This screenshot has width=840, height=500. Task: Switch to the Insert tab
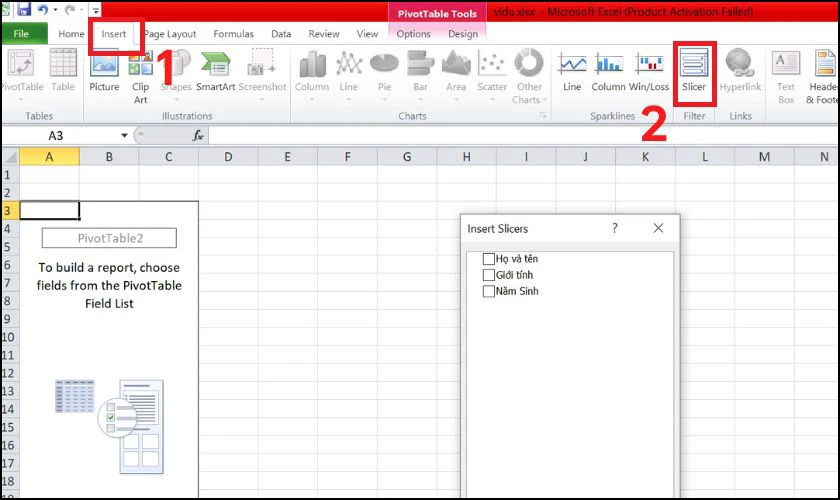(114, 34)
